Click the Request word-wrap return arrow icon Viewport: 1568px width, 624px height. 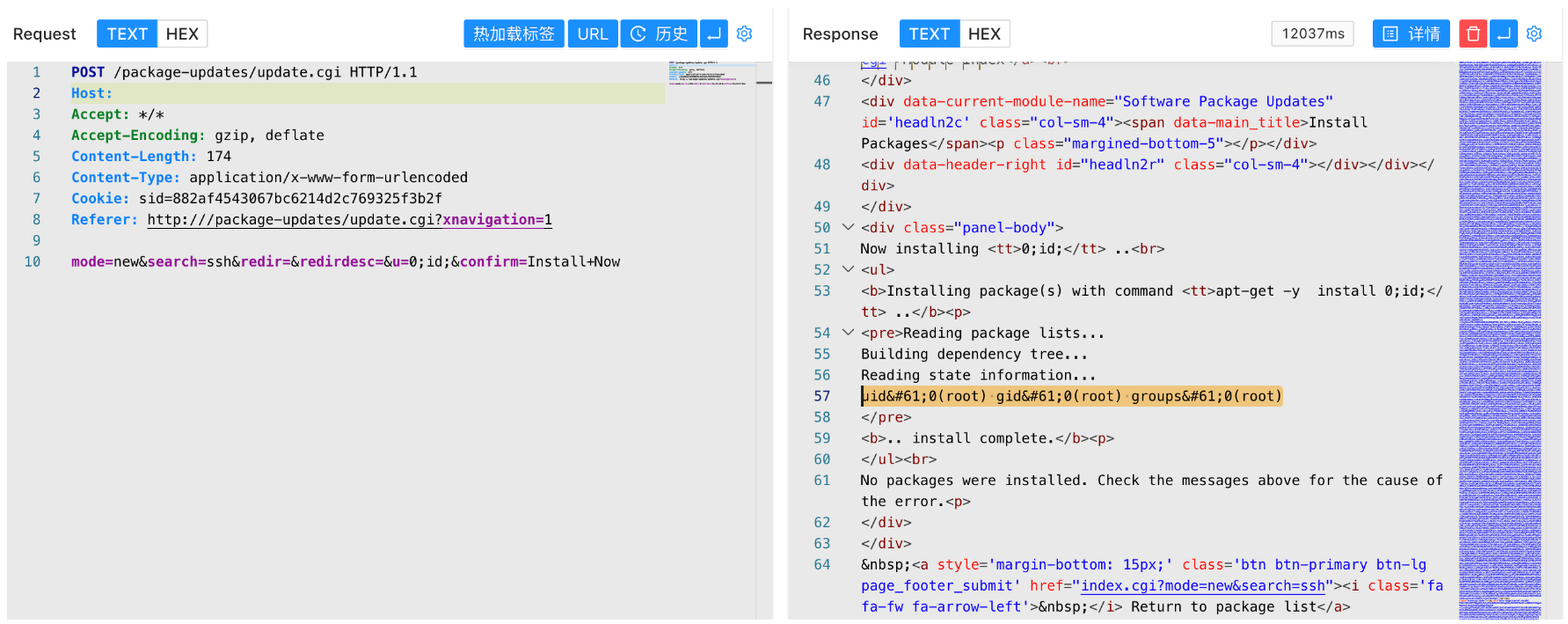pos(714,33)
